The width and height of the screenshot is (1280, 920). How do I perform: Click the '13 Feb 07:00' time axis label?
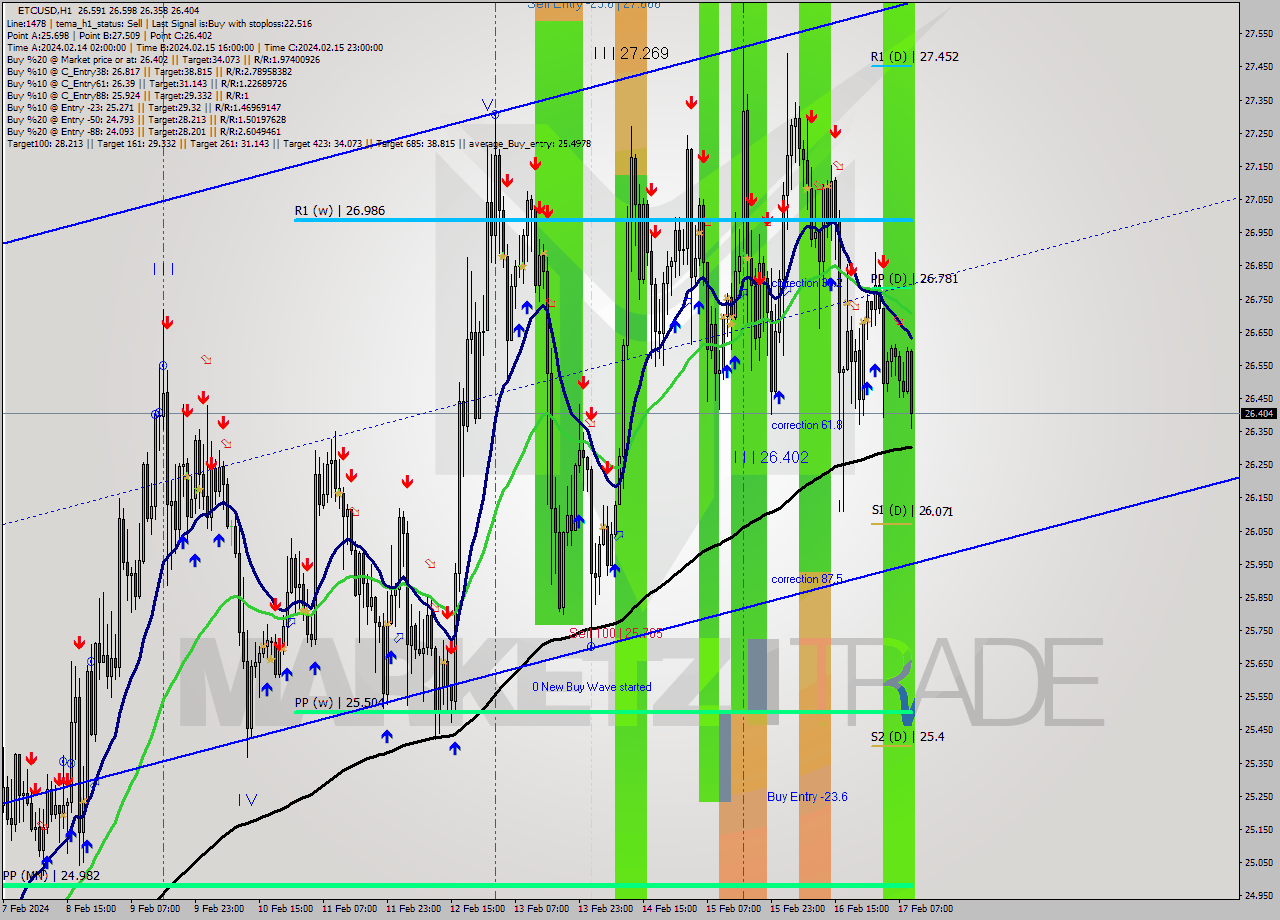point(542,909)
